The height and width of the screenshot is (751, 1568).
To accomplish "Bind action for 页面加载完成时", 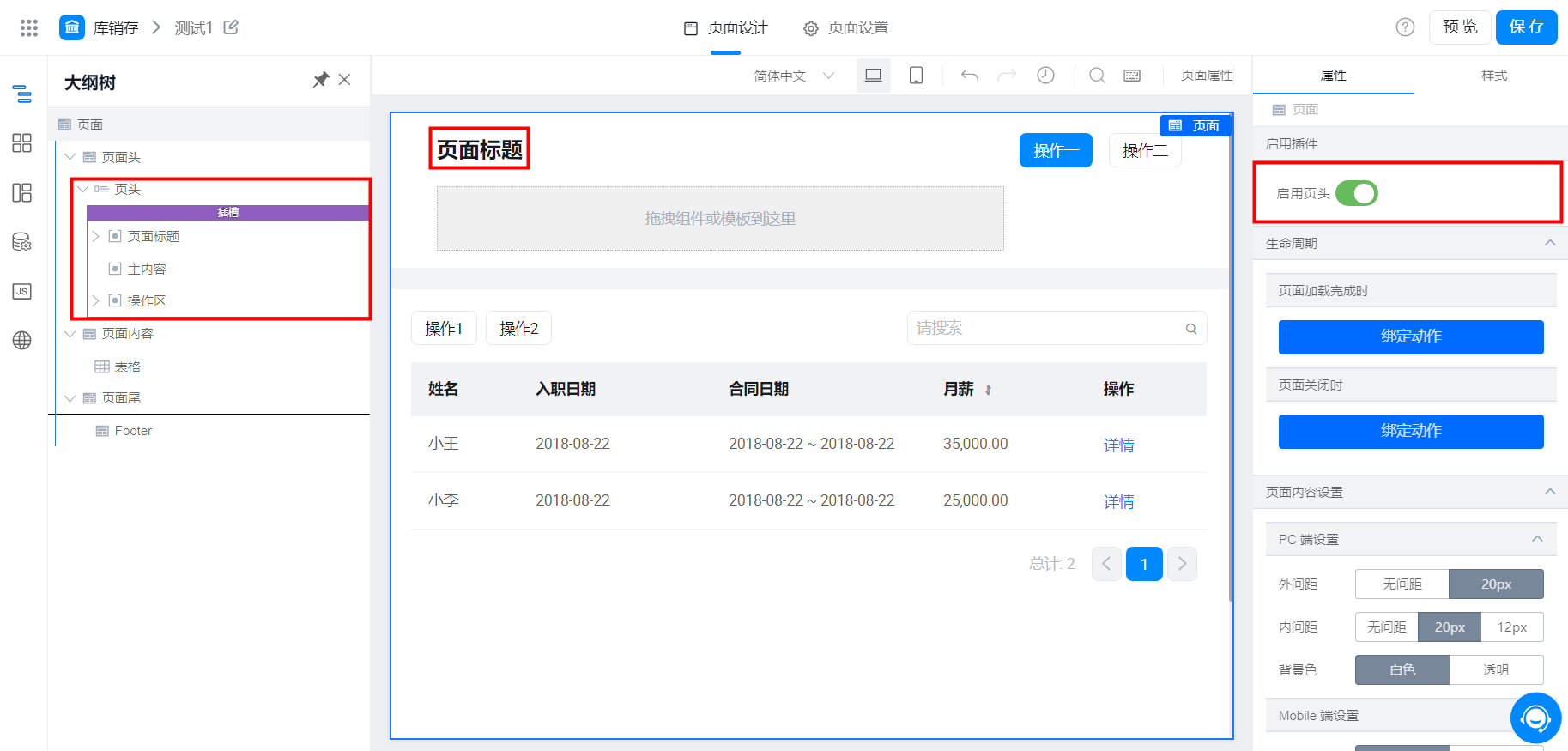I will click(1411, 336).
